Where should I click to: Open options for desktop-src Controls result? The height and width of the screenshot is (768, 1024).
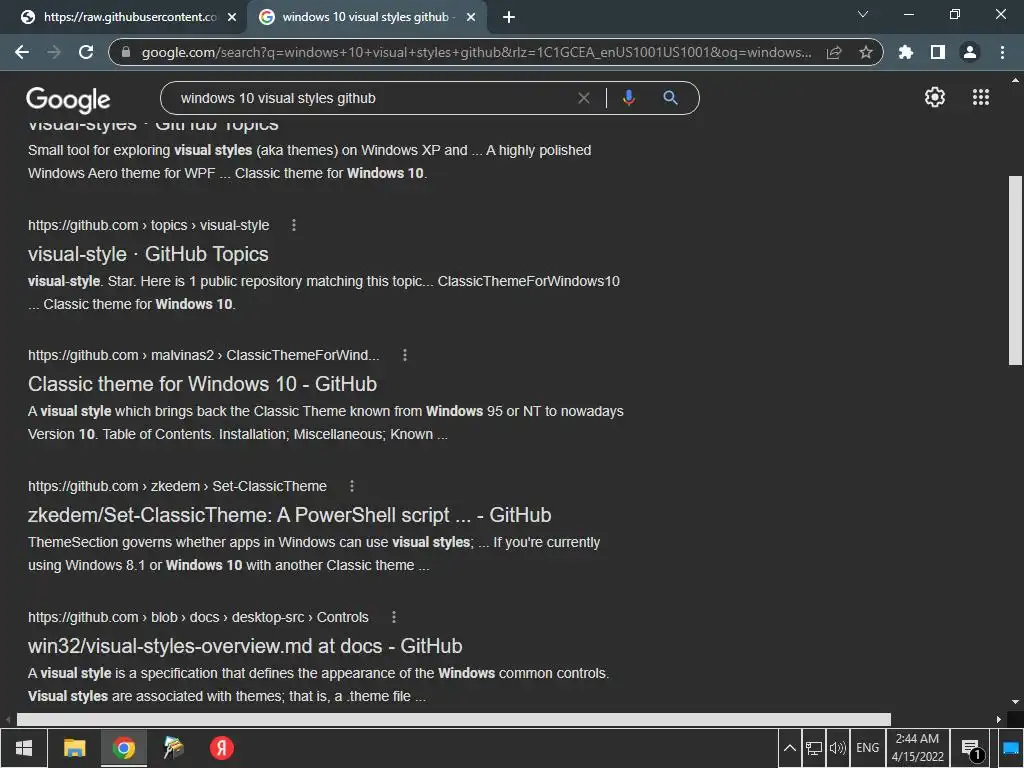(394, 617)
